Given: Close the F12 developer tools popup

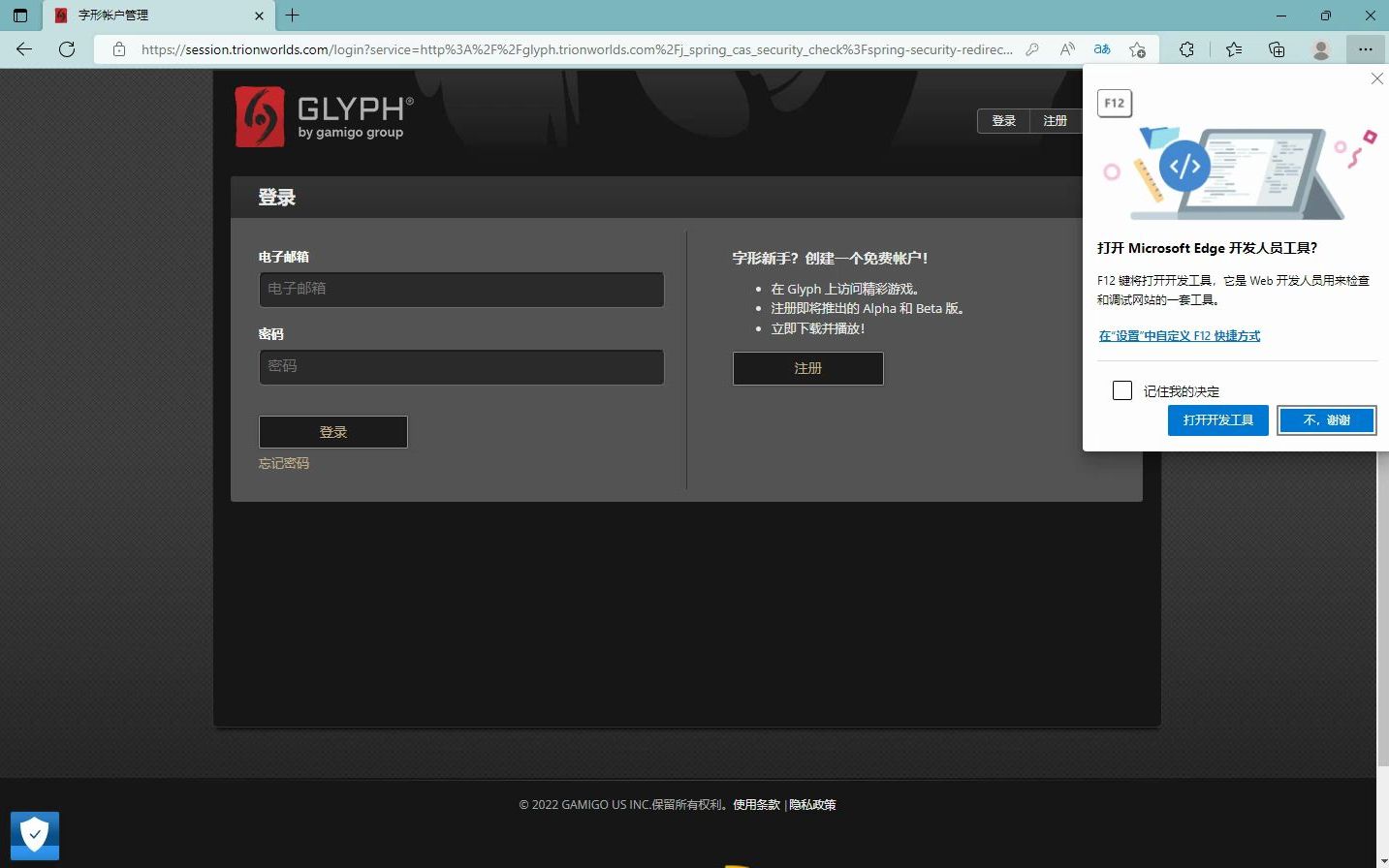Looking at the screenshot, I should tap(1376, 78).
